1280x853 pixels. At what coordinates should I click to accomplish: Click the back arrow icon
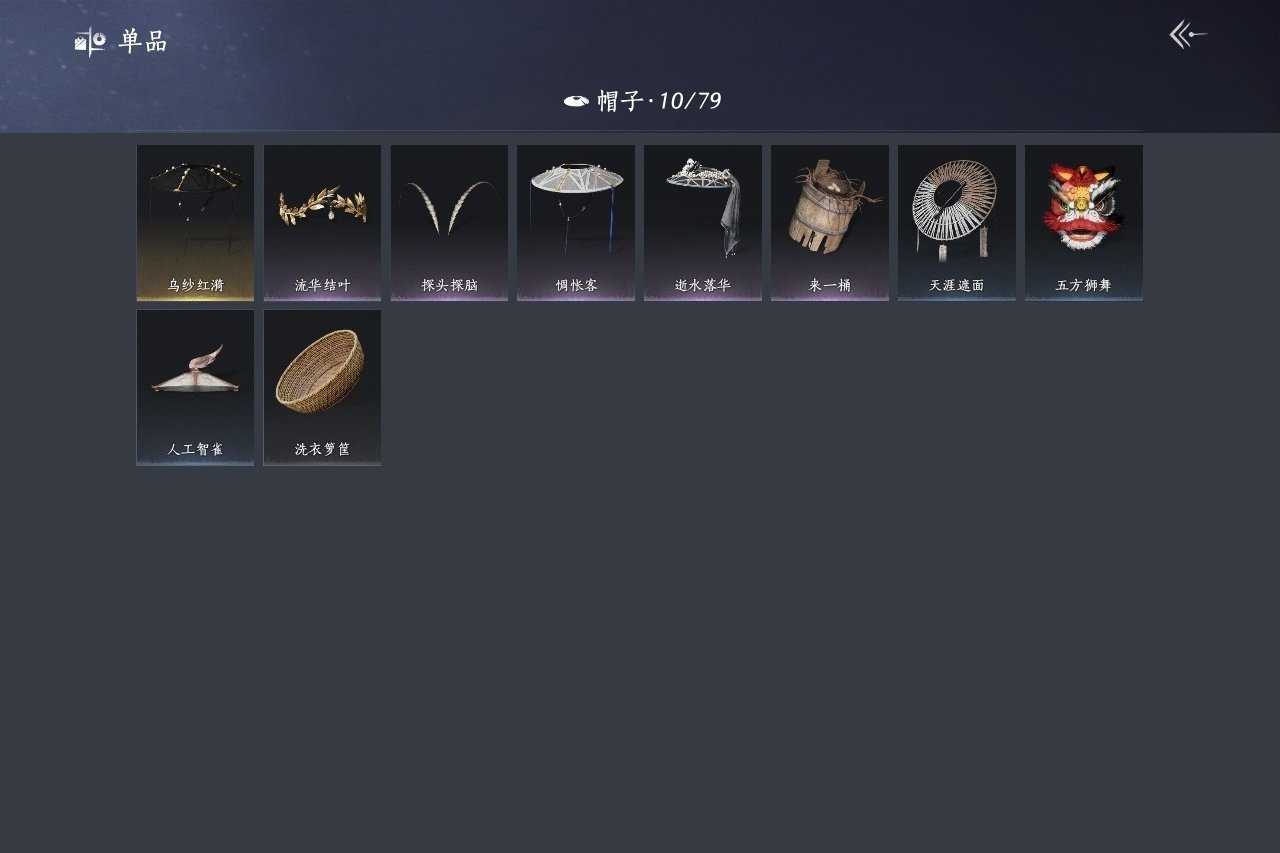[x=1188, y=35]
